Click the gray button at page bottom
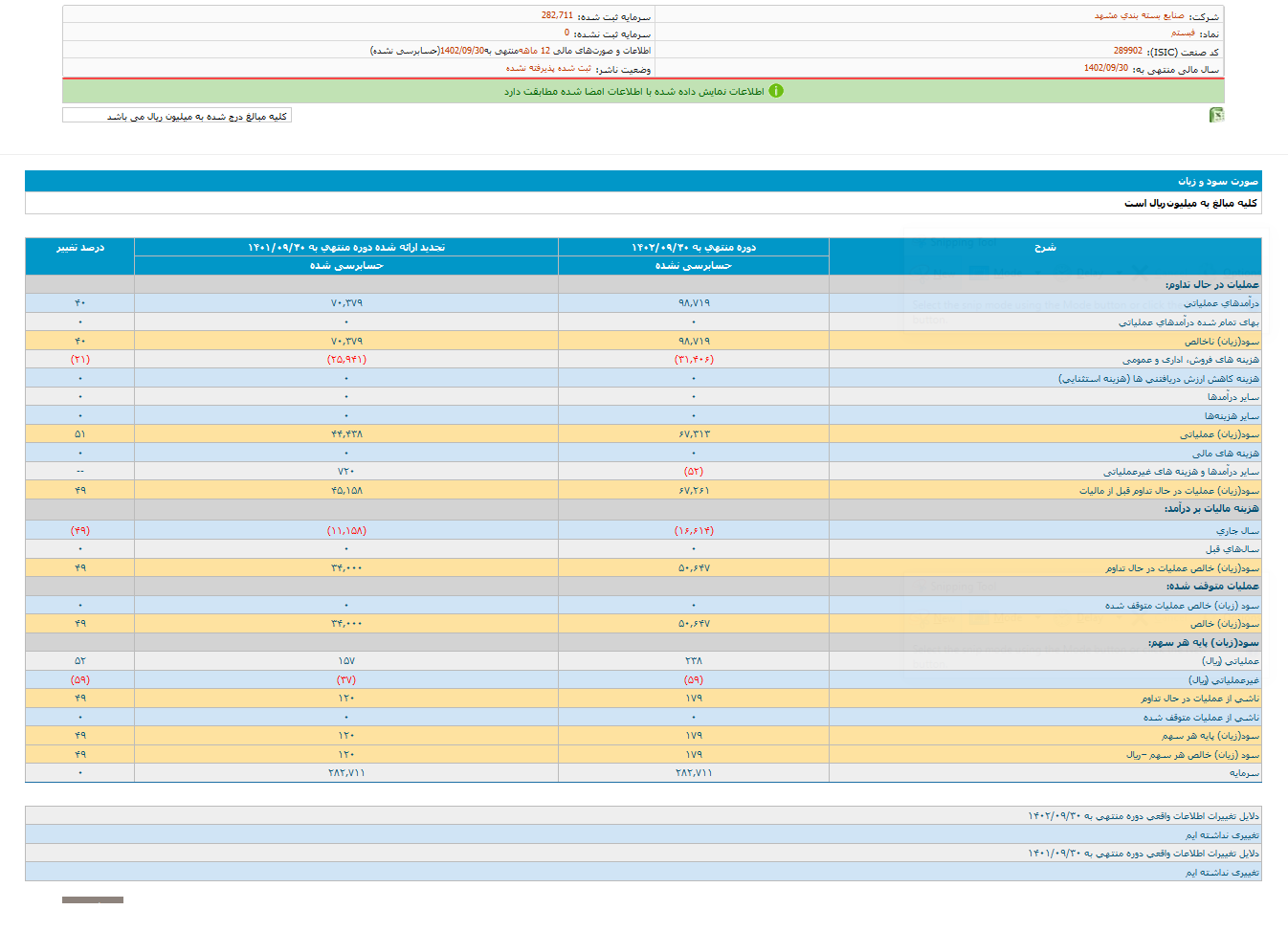The image size is (1288, 932). 93,900
